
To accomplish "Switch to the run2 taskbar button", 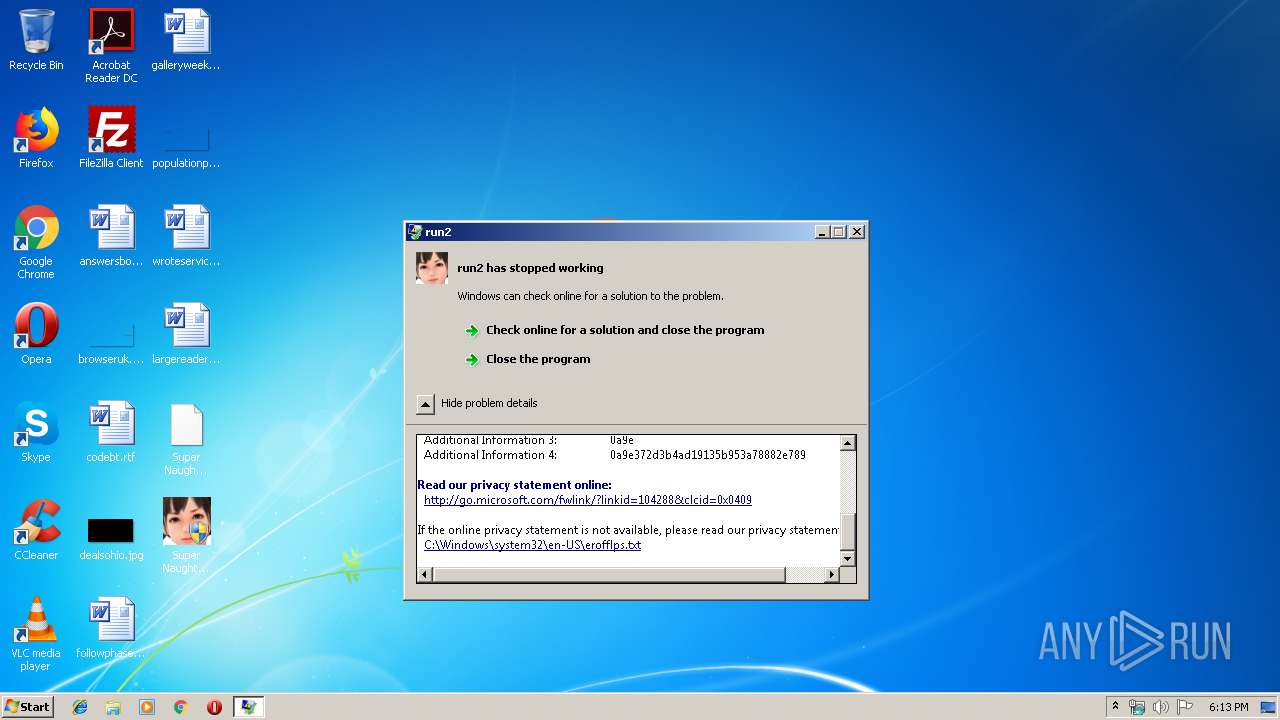I will [x=248, y=707].
